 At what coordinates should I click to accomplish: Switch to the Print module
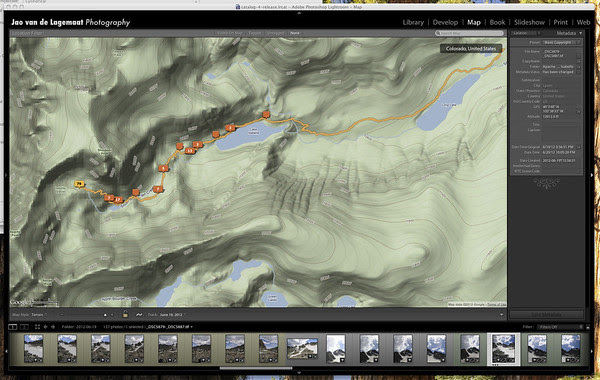point(560,22)
